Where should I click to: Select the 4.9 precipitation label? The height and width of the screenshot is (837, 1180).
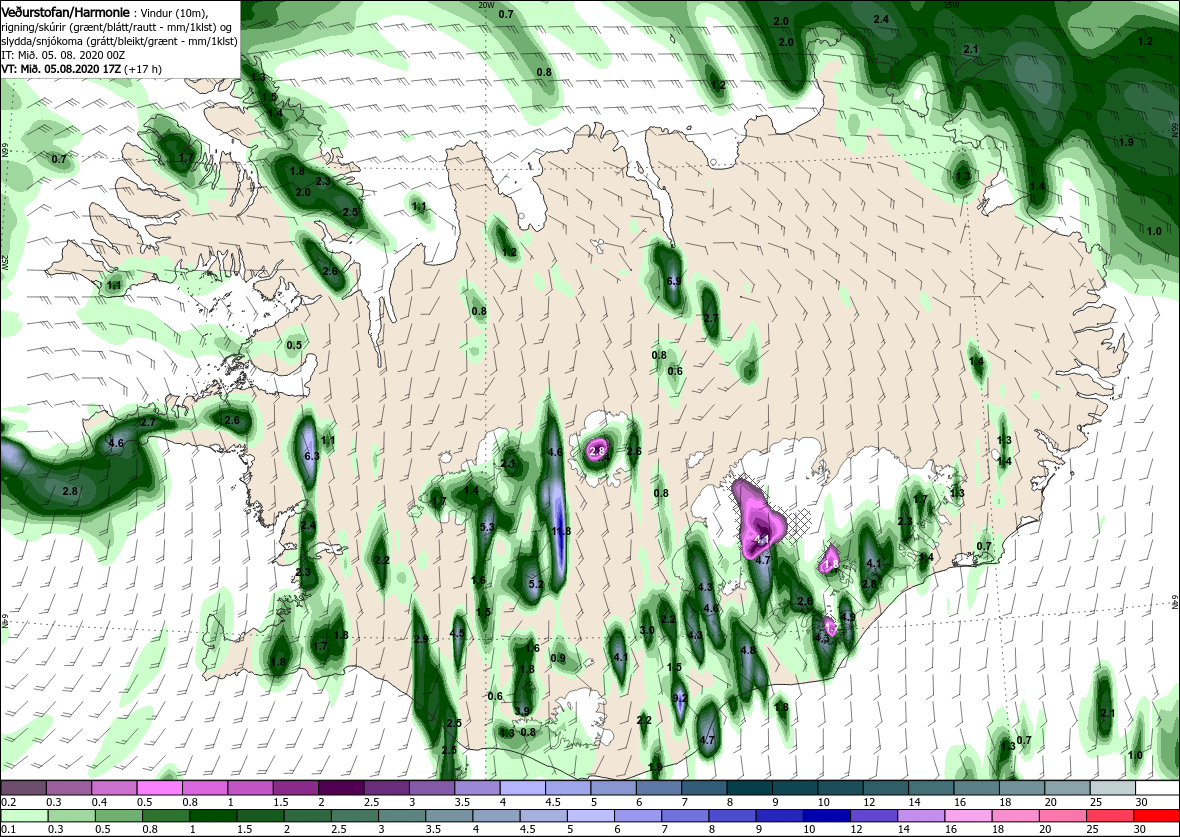pos(848,617)
